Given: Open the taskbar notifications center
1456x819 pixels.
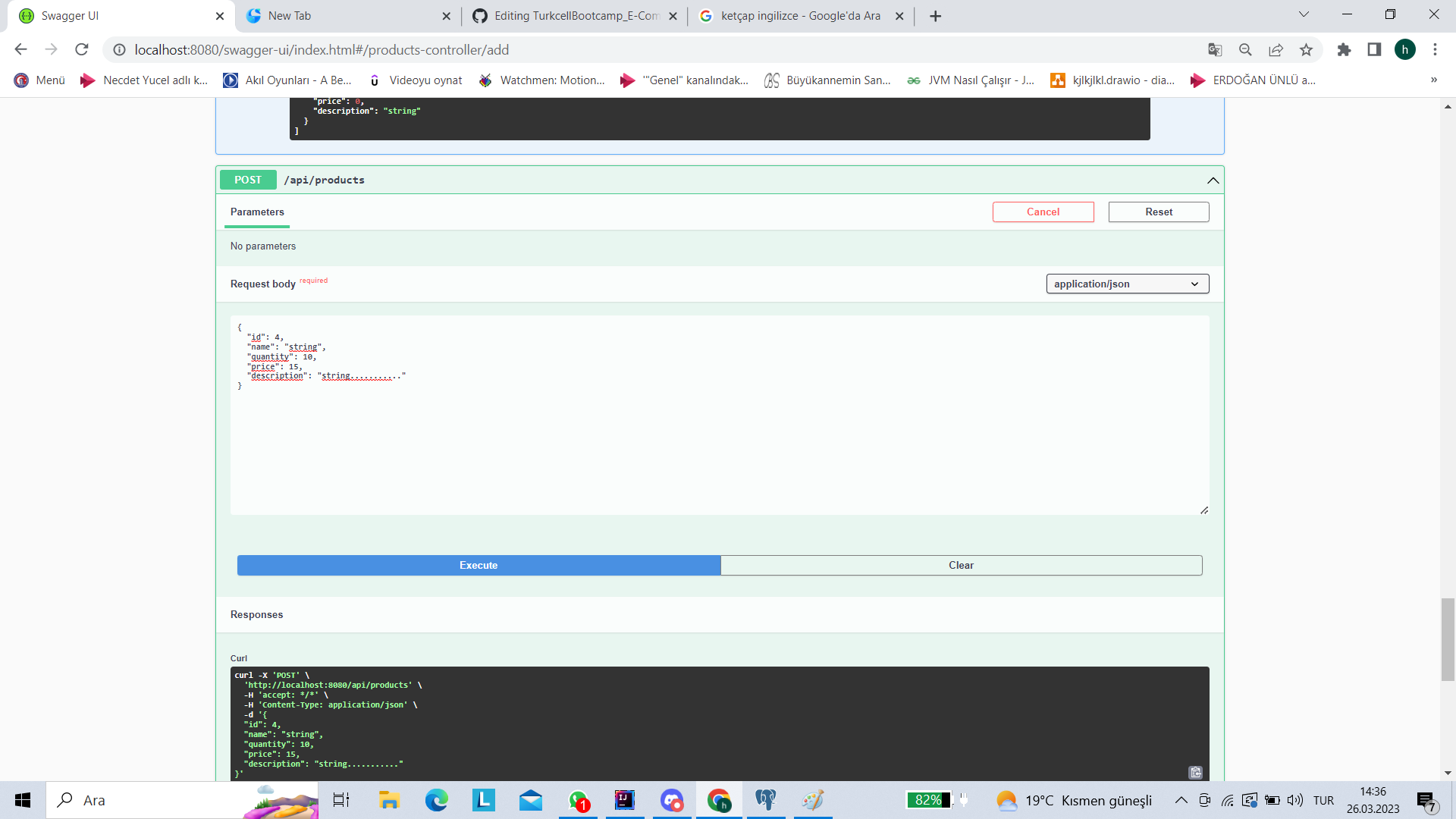Looking at the screenshot, I should click(x=1426, y=801).
